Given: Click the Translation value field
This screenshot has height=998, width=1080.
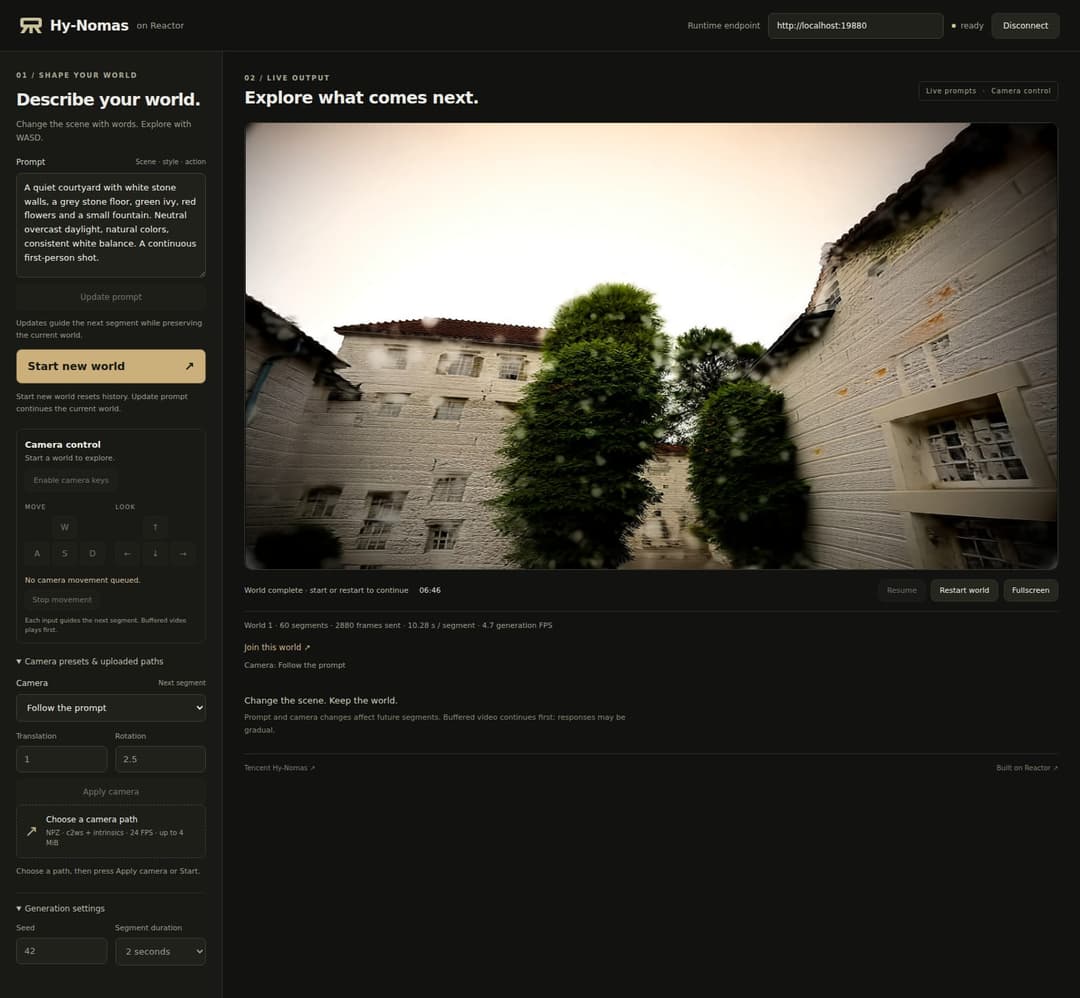Looking at the screenshot, I should click(62, 759).
